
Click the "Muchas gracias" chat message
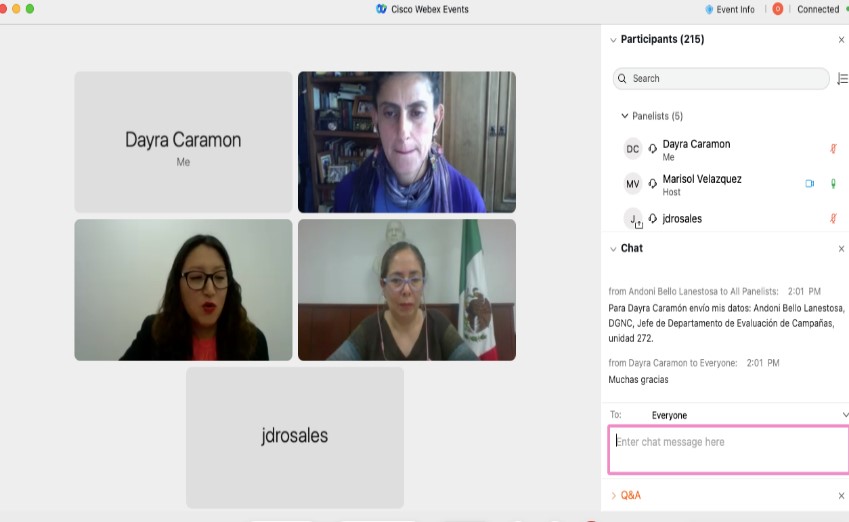tap(638, 380)
